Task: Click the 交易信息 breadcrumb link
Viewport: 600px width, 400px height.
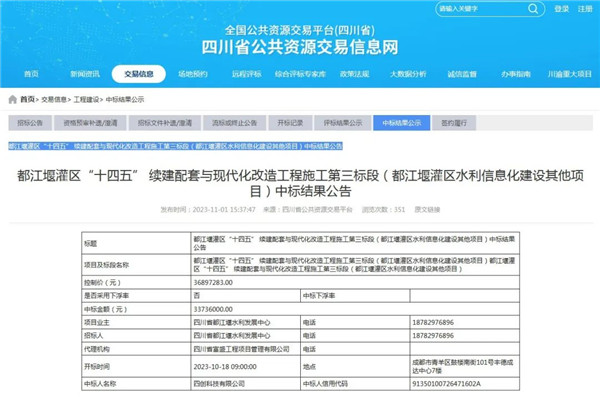Action: (54, 99)
